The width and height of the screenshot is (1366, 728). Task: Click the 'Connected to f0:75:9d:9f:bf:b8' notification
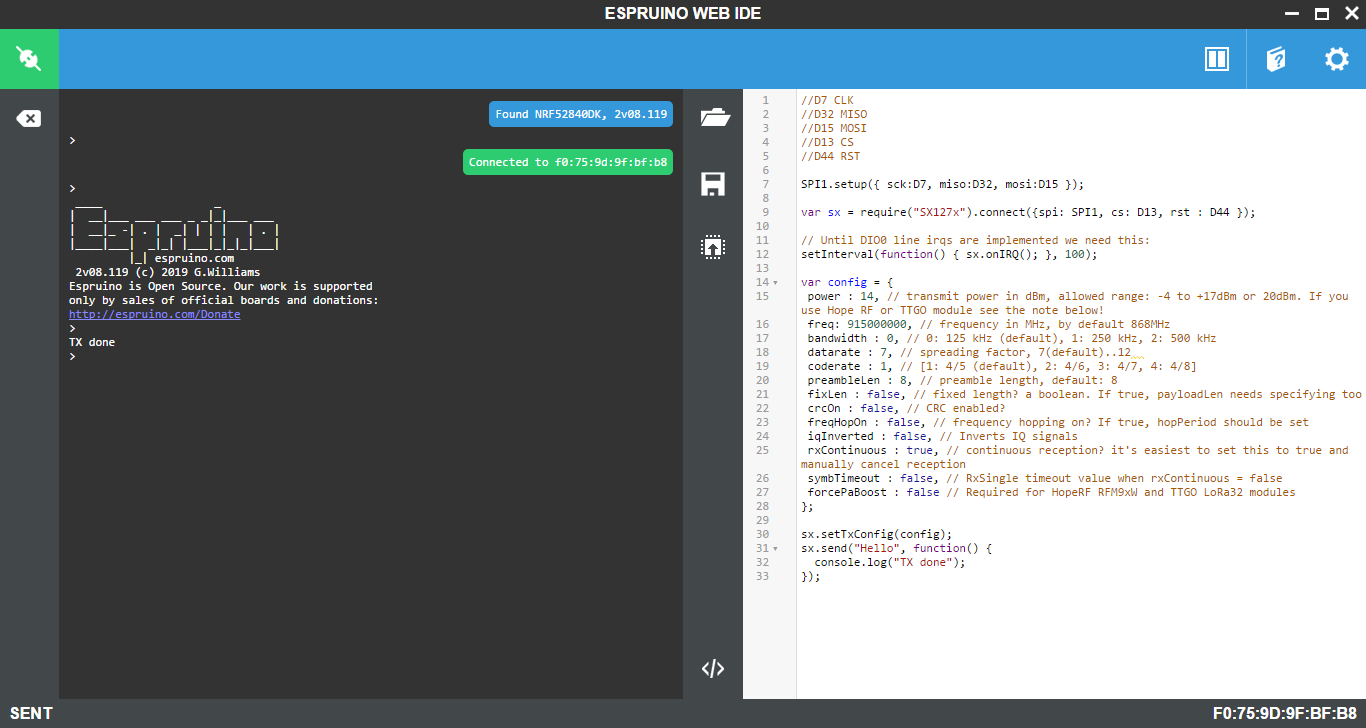568,162
